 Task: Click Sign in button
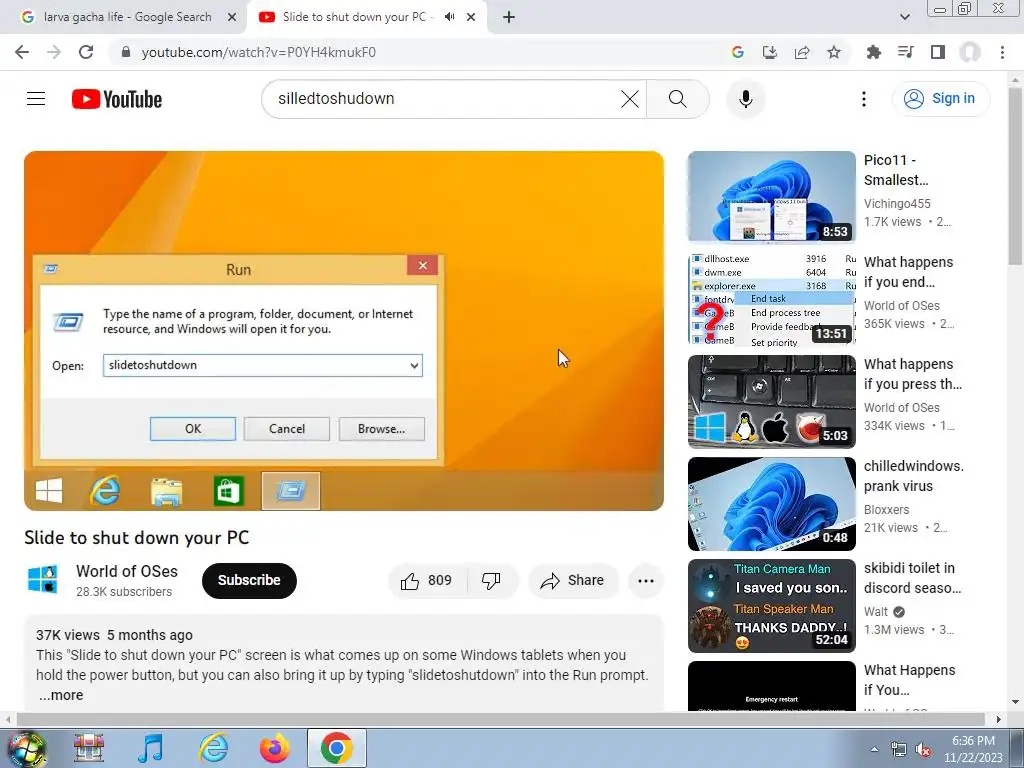tap(941, 99)
